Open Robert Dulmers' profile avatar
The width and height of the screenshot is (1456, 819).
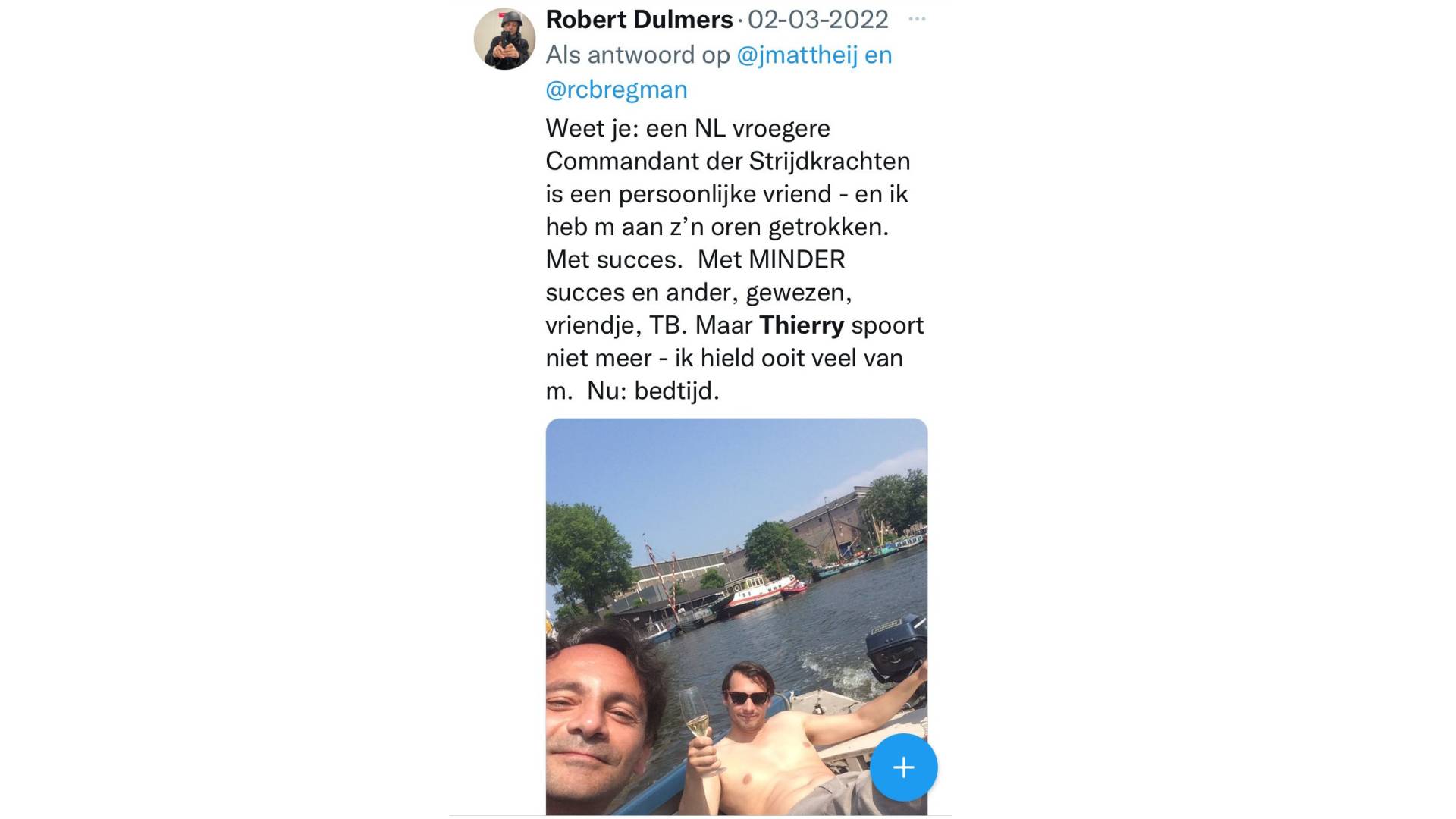click(x=504, y=39)
